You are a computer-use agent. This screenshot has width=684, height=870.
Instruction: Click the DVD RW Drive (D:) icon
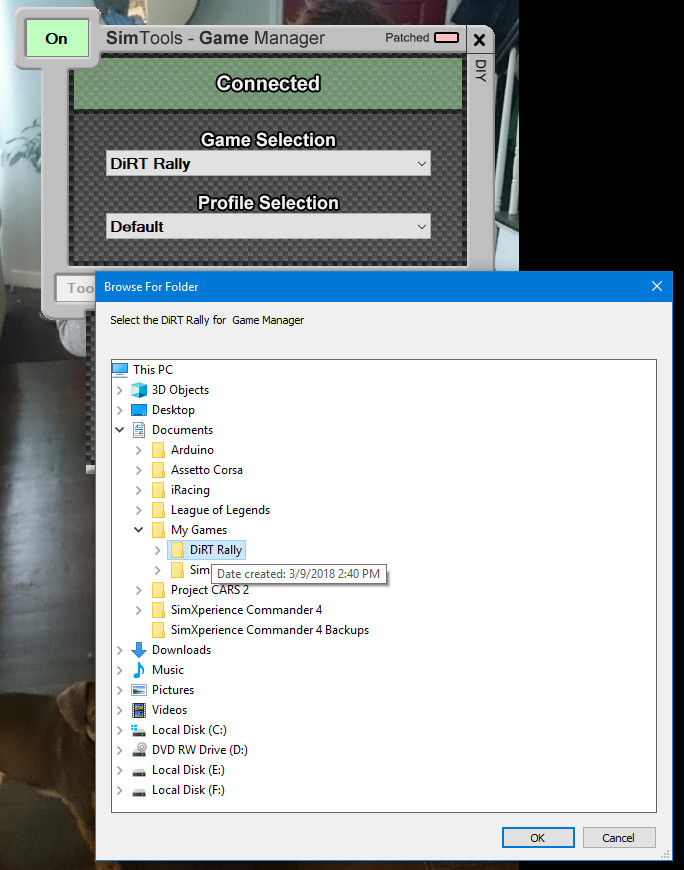click(139, 750)
